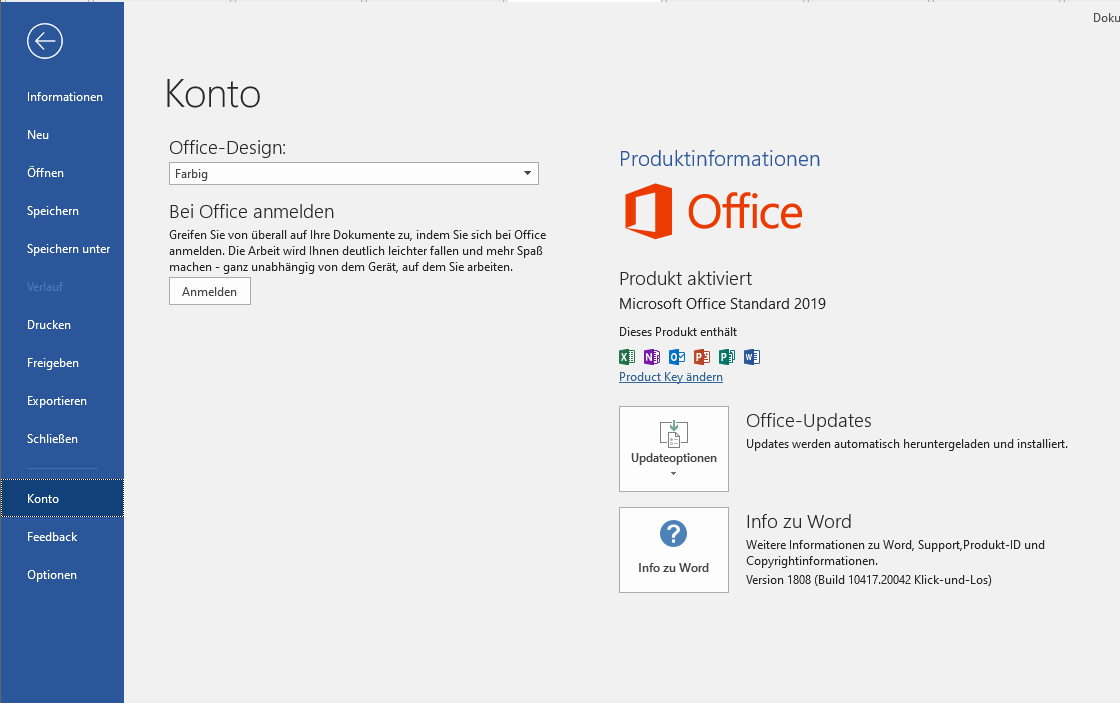This screenshot has width=1120, height=703.
Task: Click the large Office logo
Action: (714, 212)
